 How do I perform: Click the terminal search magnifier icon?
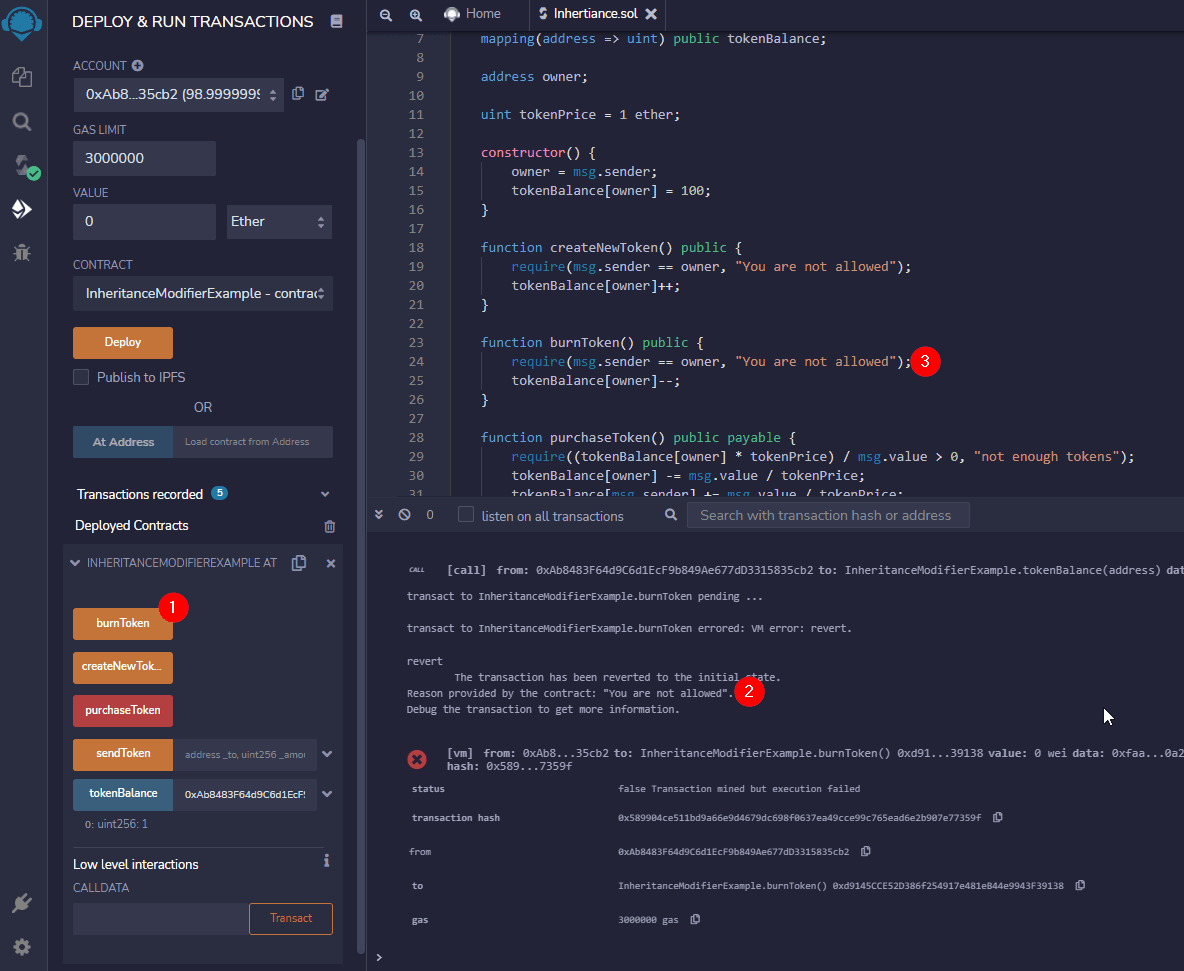671,515
